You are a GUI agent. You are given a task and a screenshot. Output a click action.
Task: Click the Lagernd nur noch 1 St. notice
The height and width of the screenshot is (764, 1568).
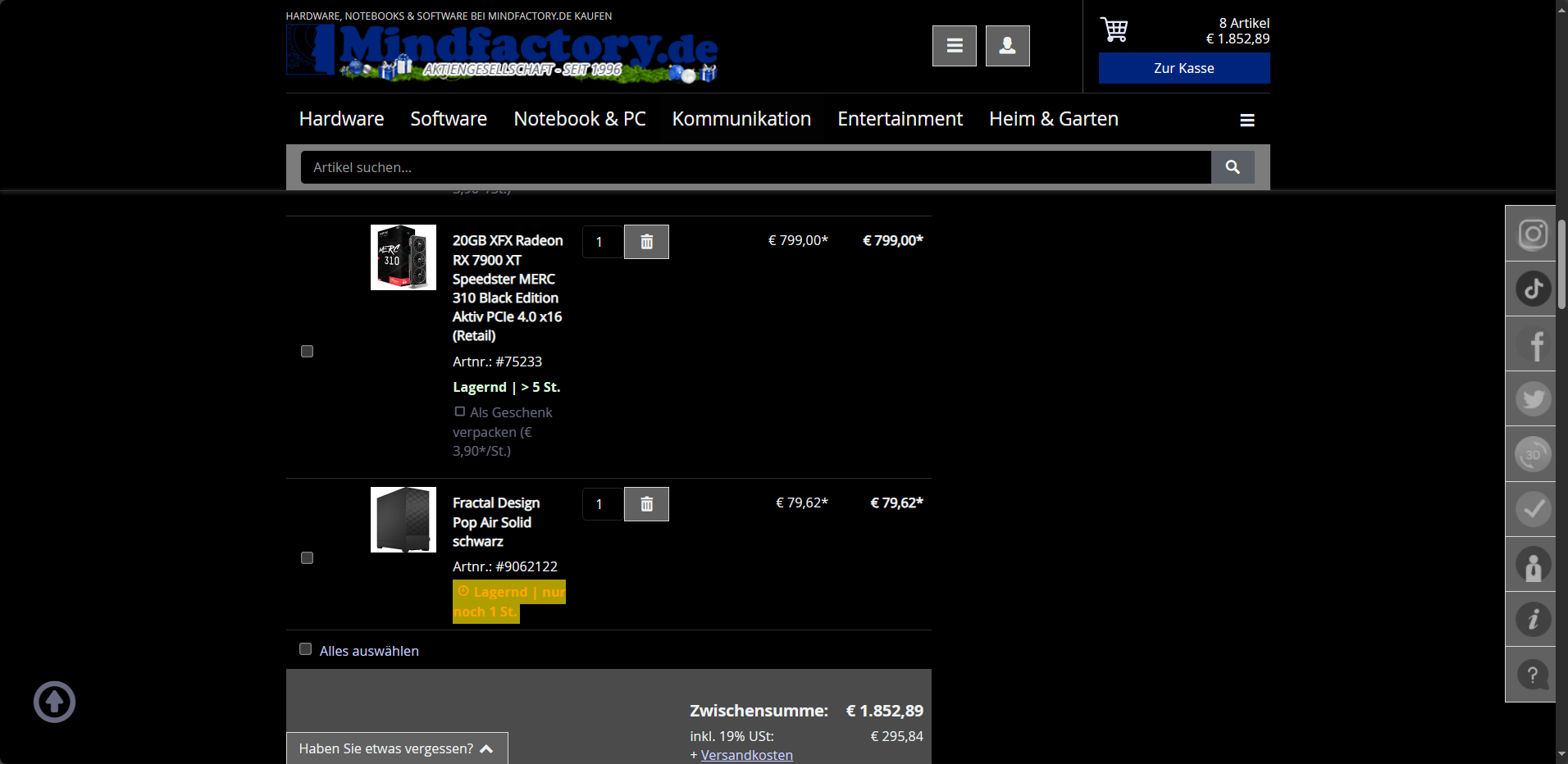509,602
